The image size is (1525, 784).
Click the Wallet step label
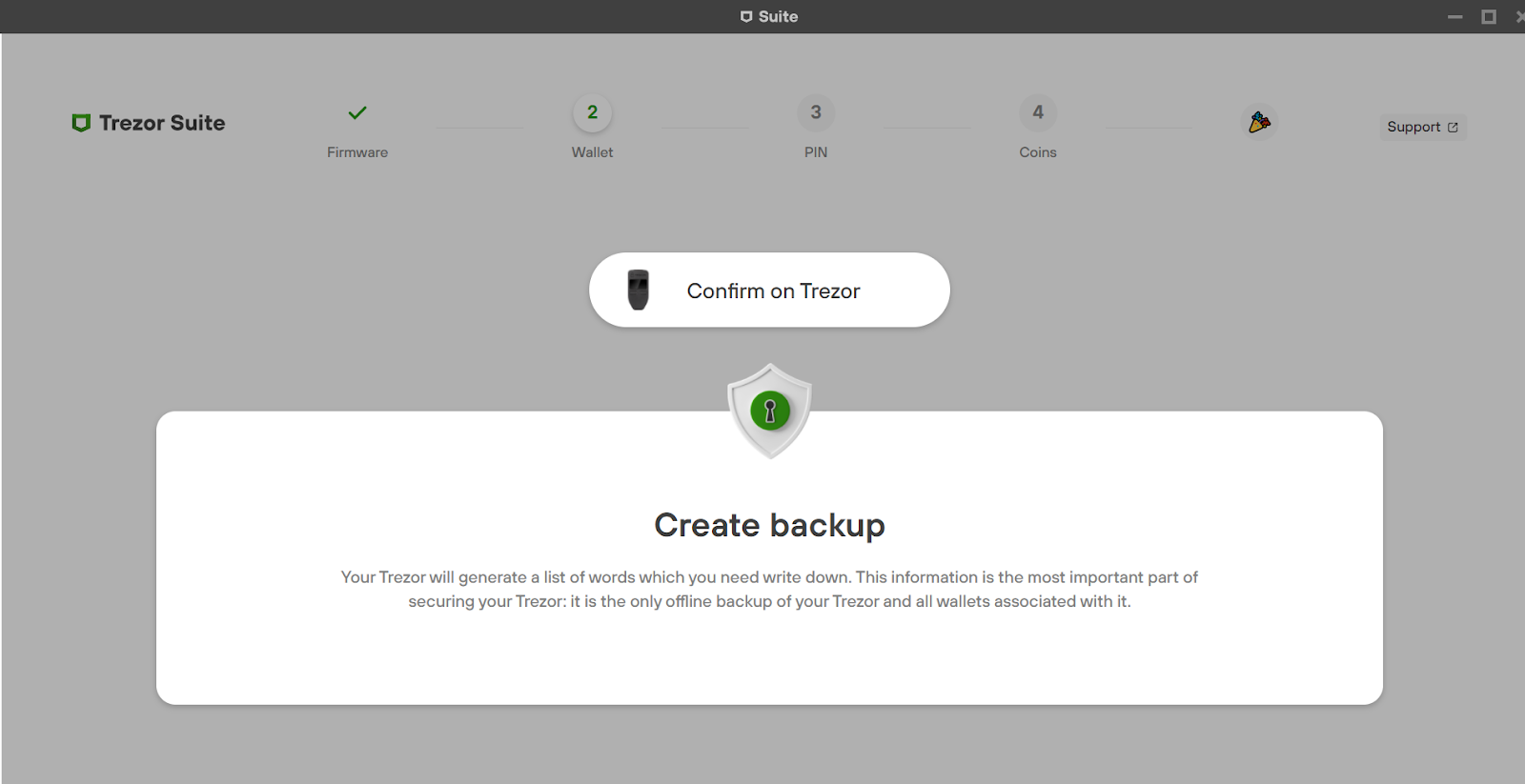click(592, 152)
